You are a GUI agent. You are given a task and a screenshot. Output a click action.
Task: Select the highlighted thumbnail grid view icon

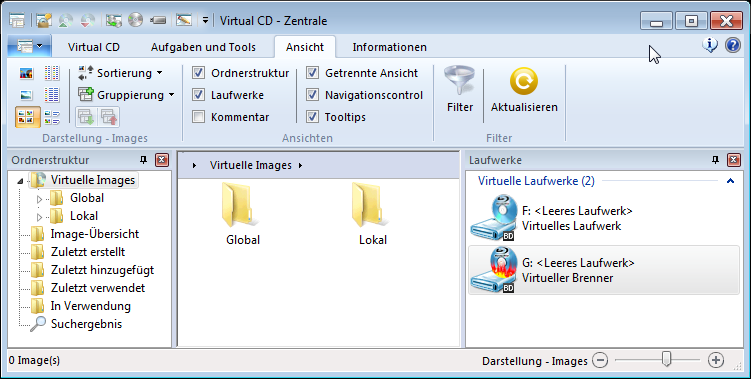click(27, 117)
